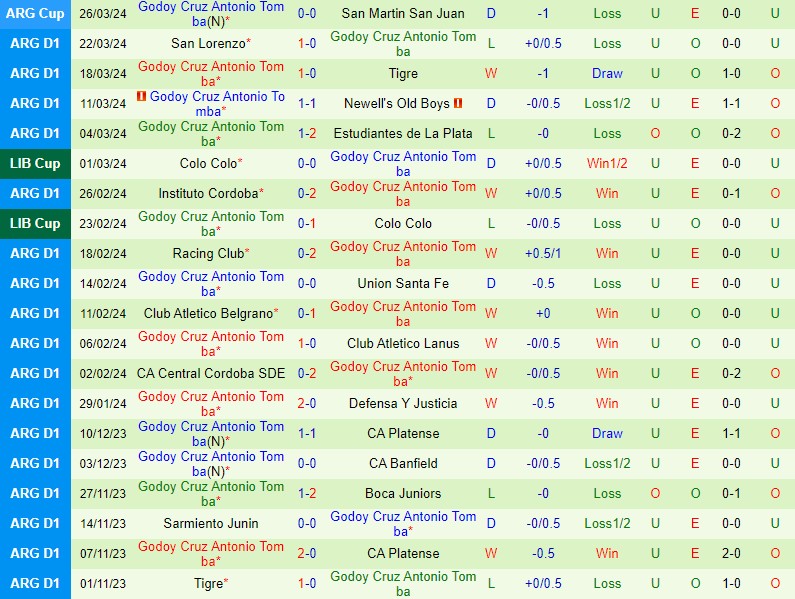795x599 pixels.
Task: Select the date 22/03/24
Action: click(x=103, y=44)
